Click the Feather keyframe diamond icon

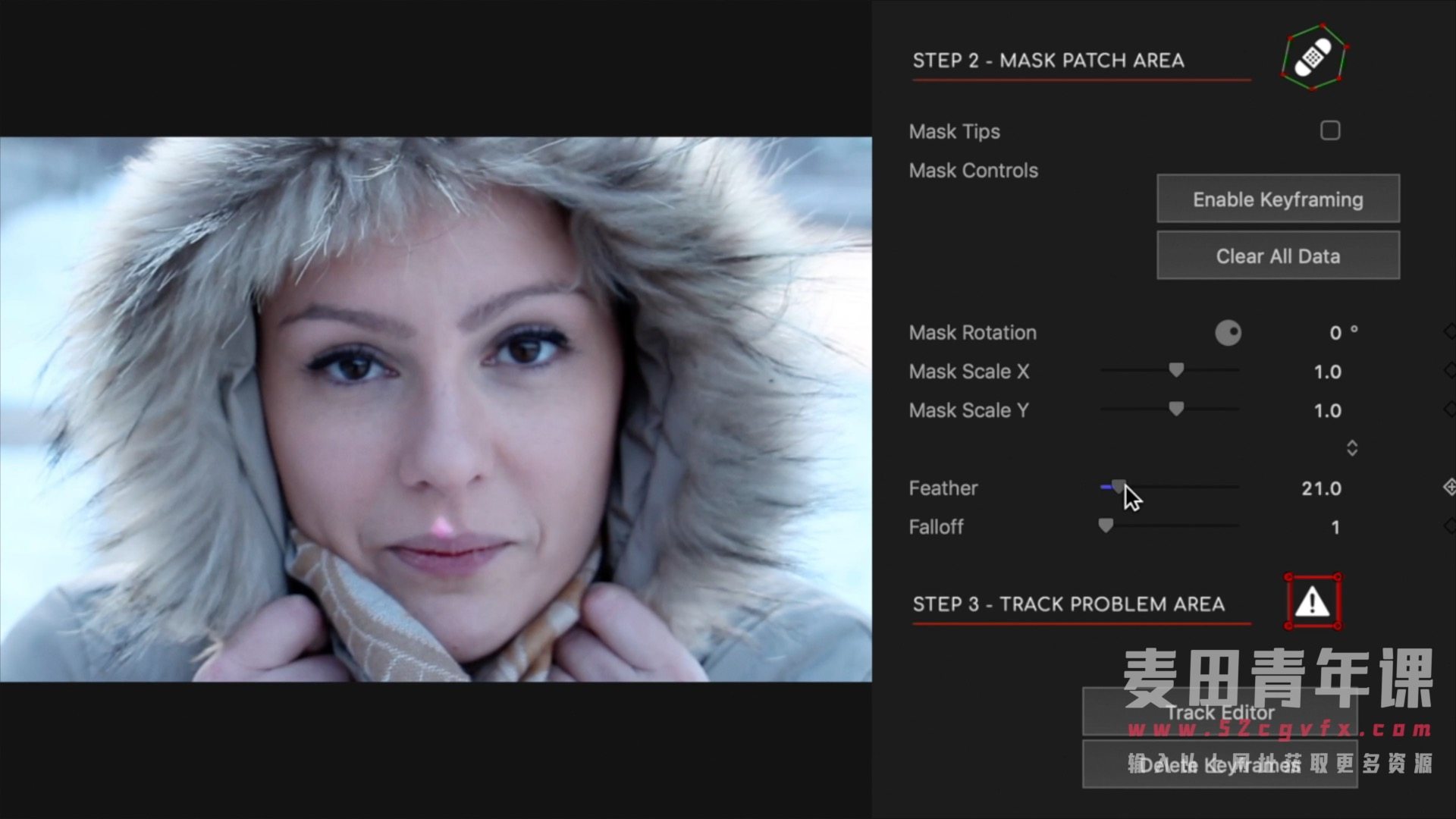click(1449, 487)
